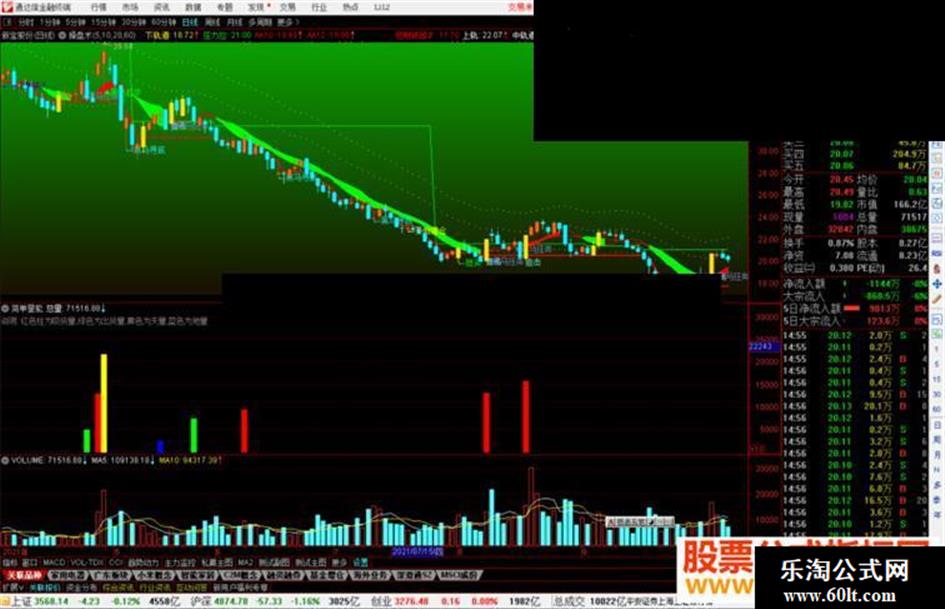Select the red 关联品种 tab
The height and width of the screenshot is (609, 945).
(24, 575)
